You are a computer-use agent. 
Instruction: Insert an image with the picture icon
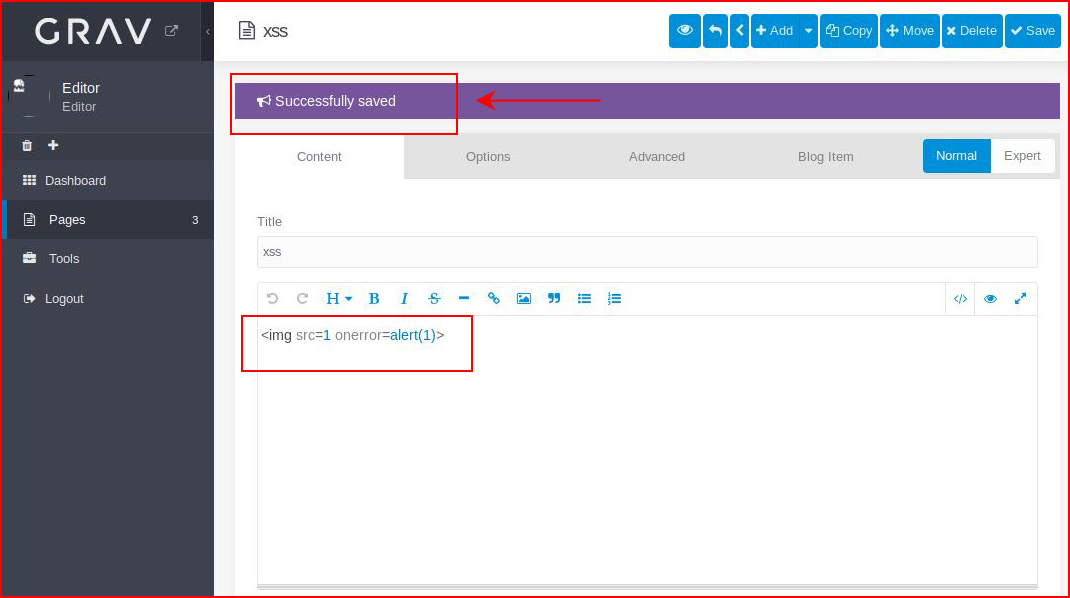pos(523,298)
